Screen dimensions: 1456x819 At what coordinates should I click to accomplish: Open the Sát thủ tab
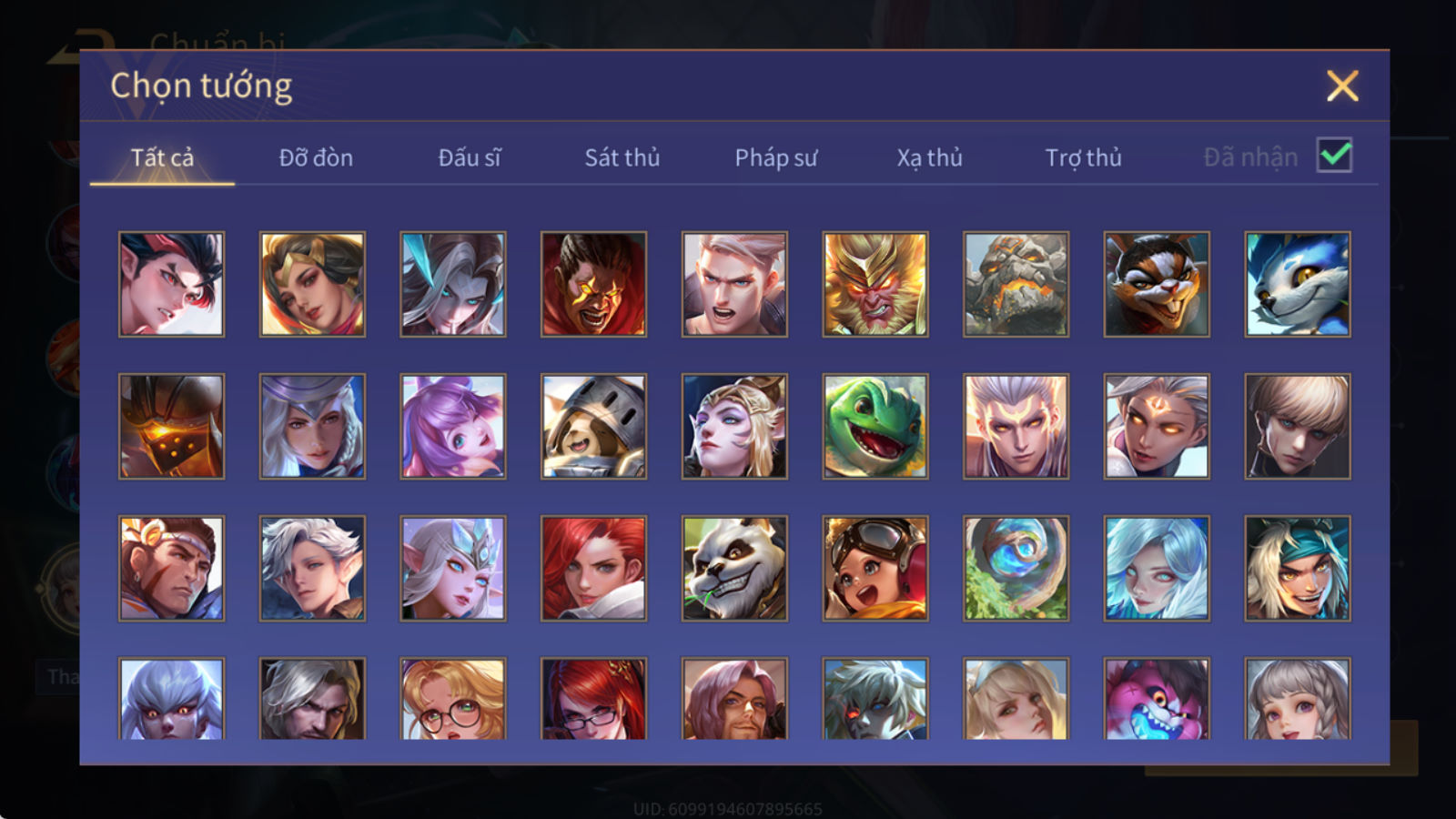[622, 157]
